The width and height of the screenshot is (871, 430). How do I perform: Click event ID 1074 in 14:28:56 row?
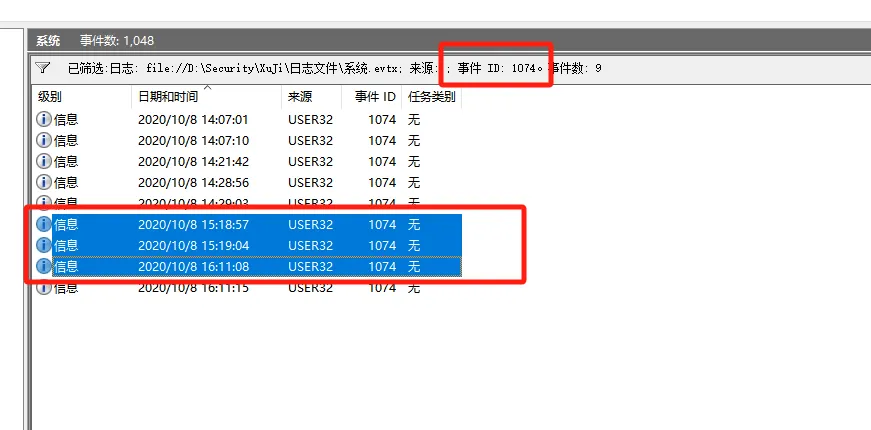pyautogui.click(x=382, y=183)
